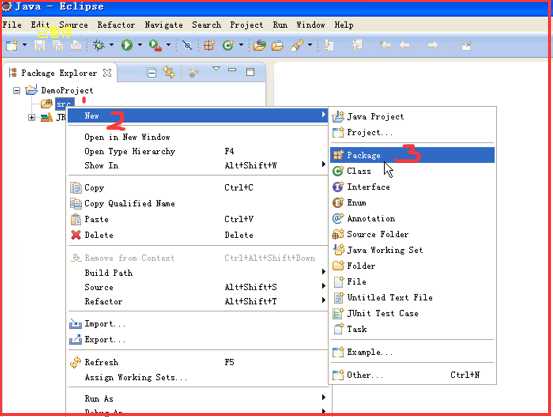This screenshot has width=553, height=417.
Task: Choose Import... in the context menu
Action: [x=198, y=324]
